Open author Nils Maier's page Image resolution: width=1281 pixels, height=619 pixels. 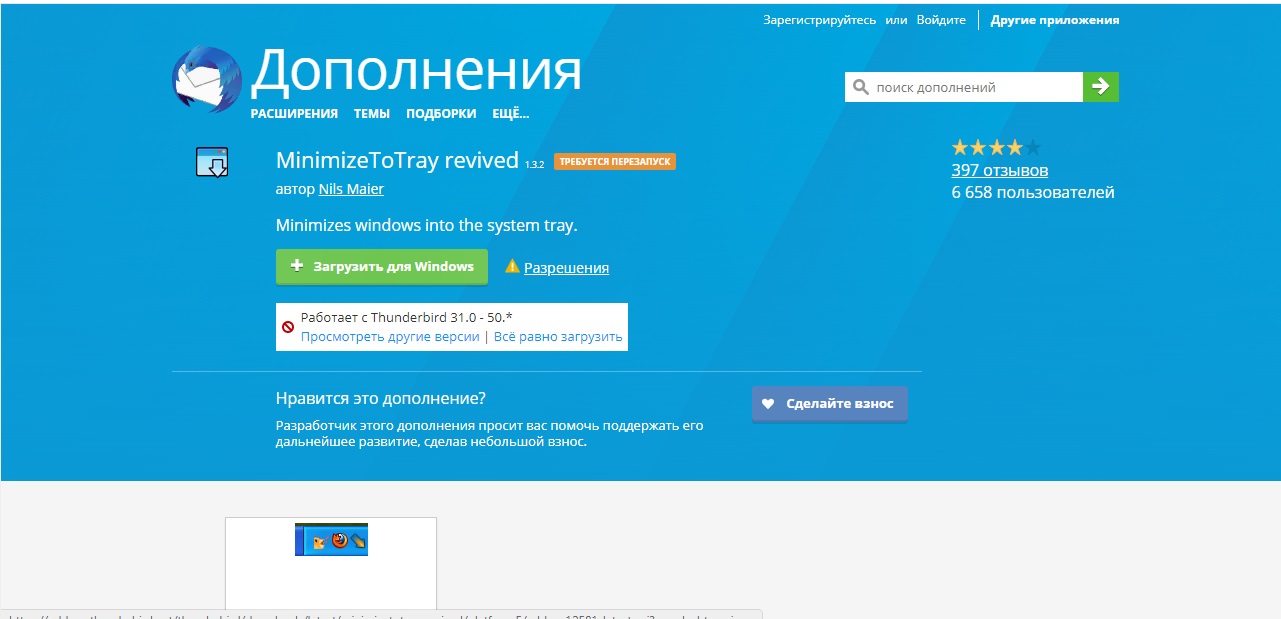tap(351, 189)
